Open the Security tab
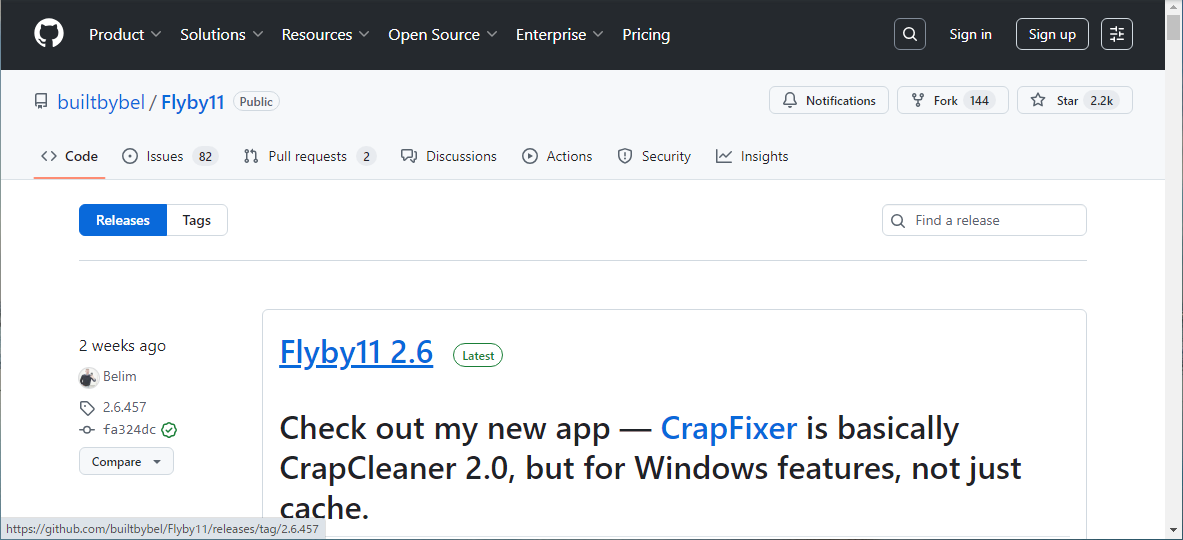This screenshot has height=540, width=1183. [654, 156]
